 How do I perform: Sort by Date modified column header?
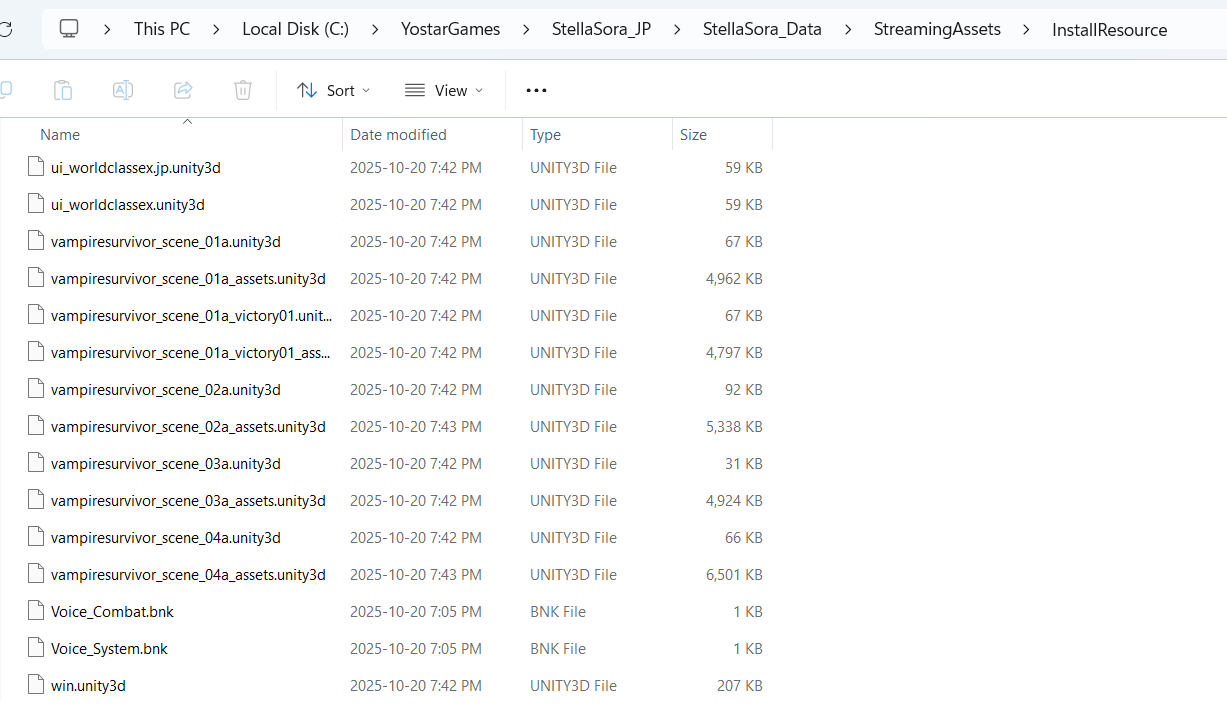coord(398,134)
